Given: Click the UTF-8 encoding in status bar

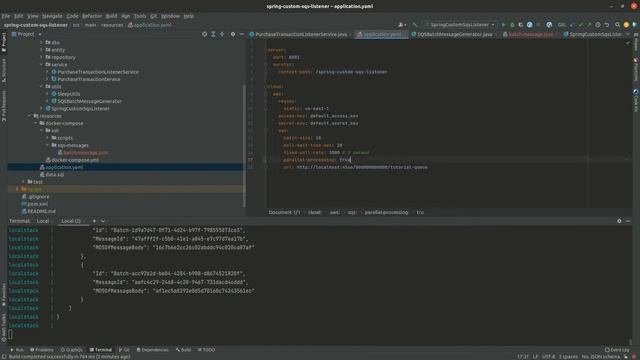Looking at the screenshot, I should click(548, 357).
